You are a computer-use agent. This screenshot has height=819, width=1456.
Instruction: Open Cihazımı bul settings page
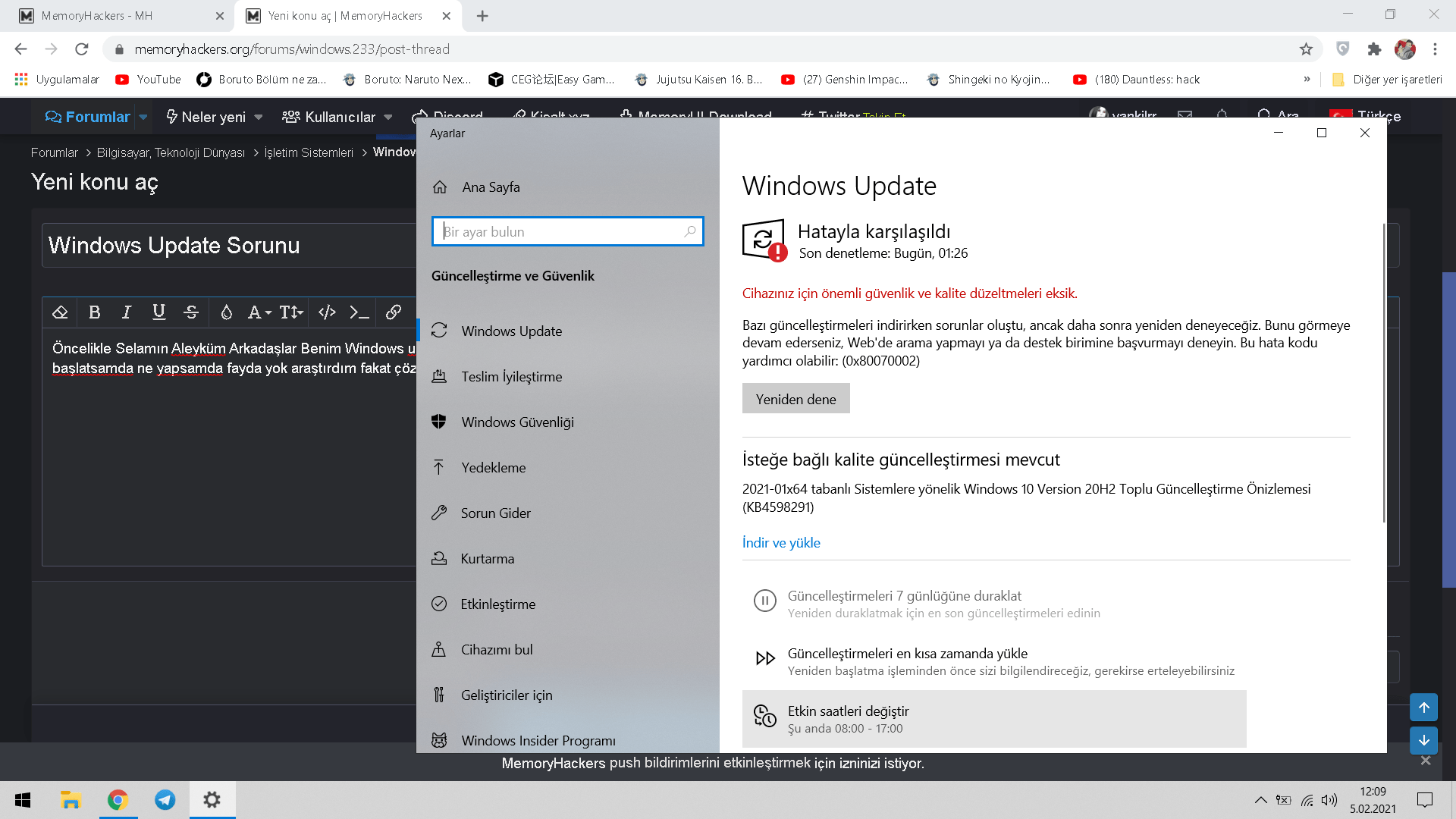coord(567,649)
